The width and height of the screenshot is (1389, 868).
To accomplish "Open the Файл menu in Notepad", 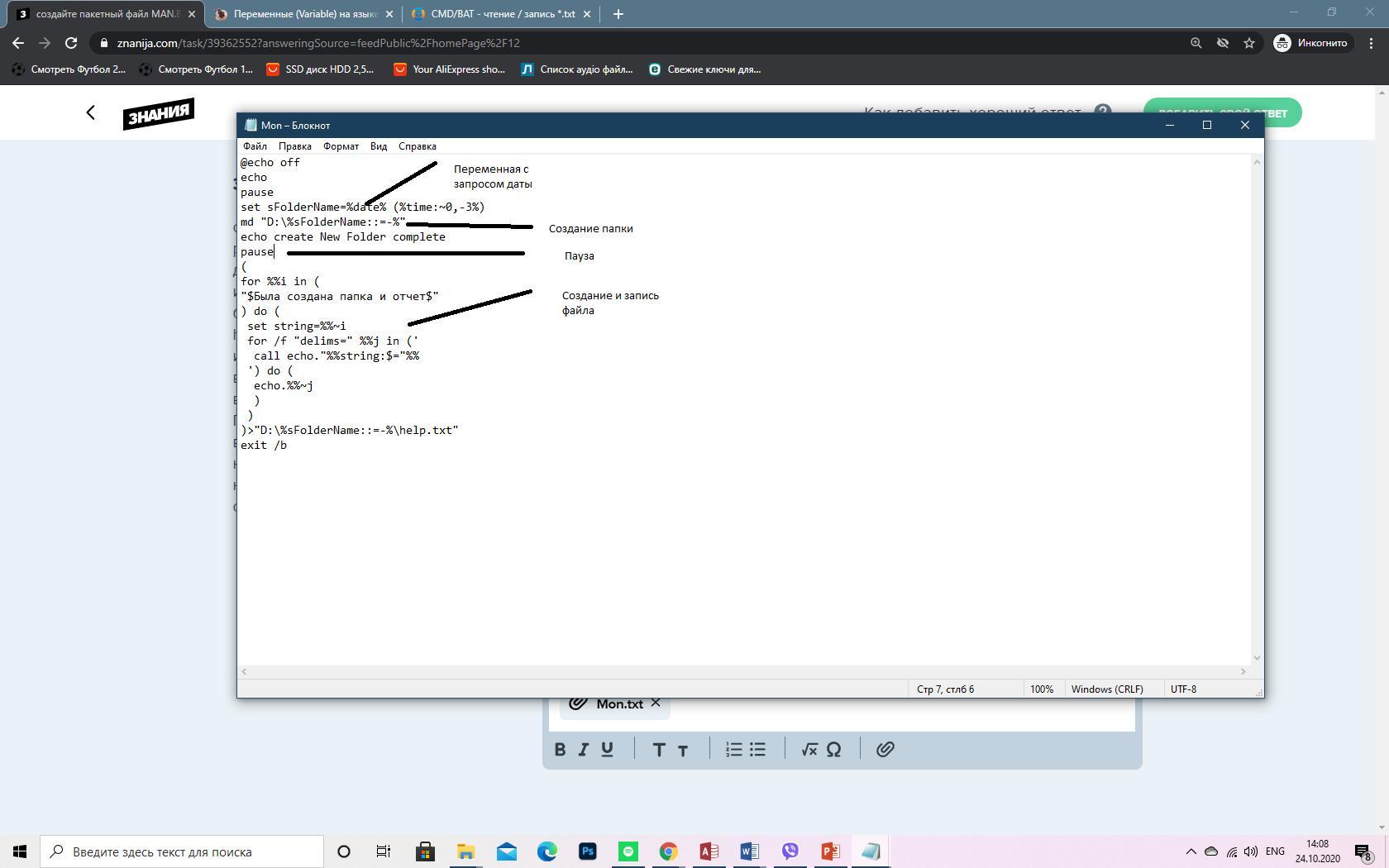I will tap(255, 146).
